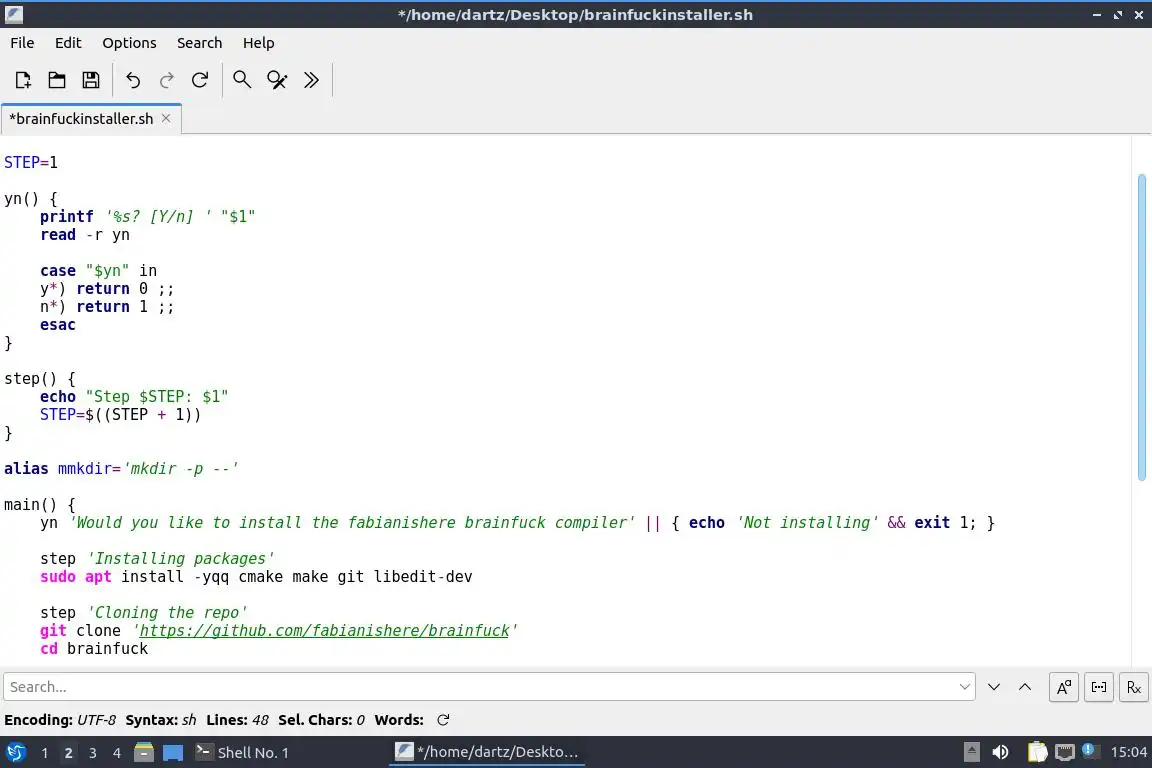Viewport: 1152px width, 768px height.
Task: Toggle match whole word search option
Action: coord(1098,687)
